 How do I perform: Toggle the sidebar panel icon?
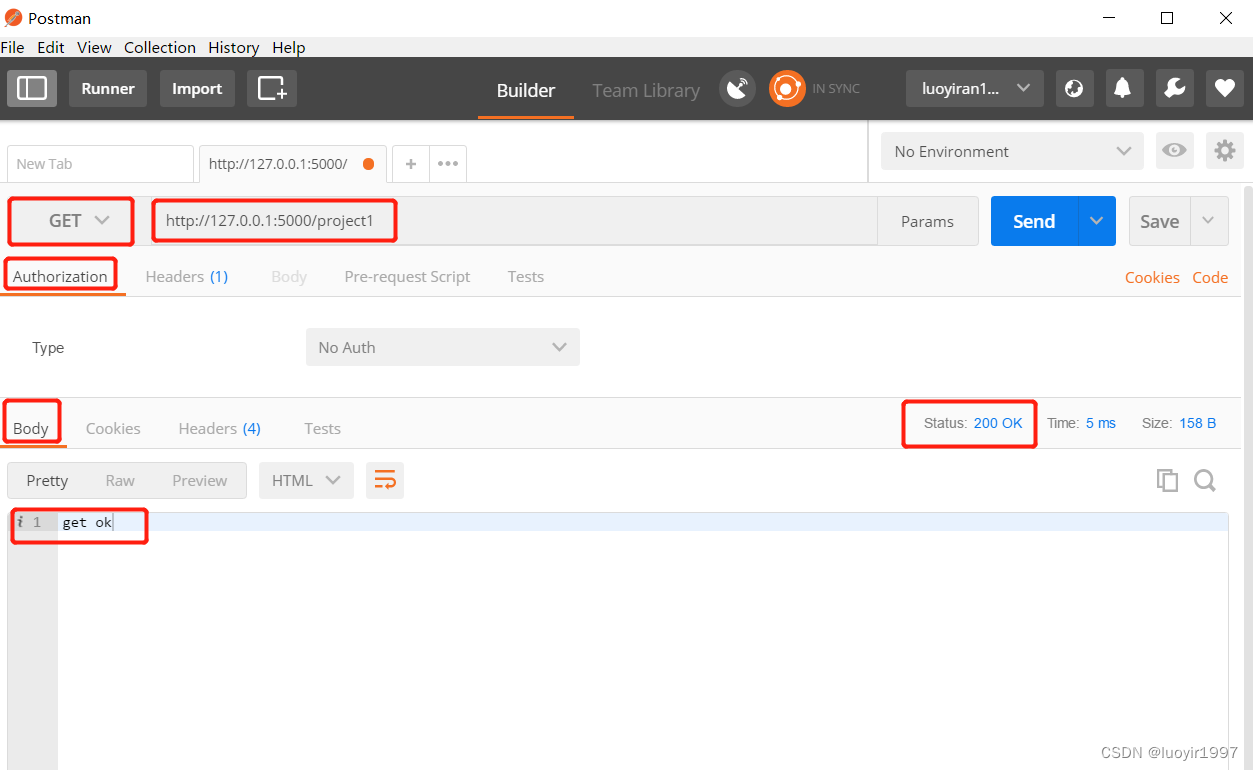[x=32, y=88]
